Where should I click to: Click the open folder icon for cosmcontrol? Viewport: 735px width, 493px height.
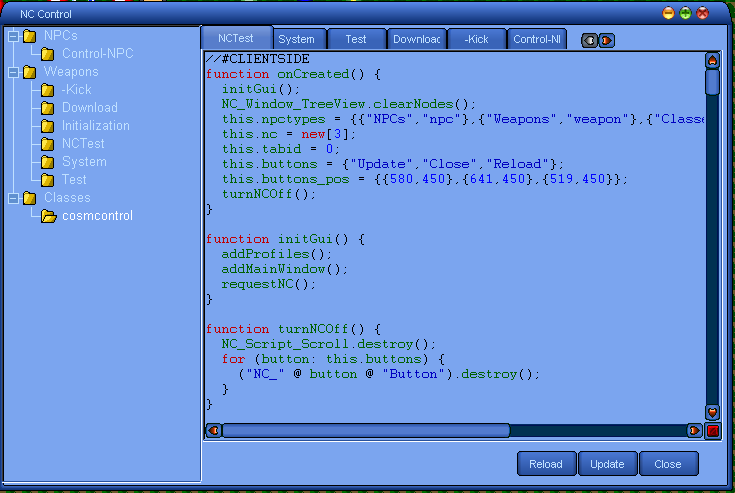click(x=48, y=216)
